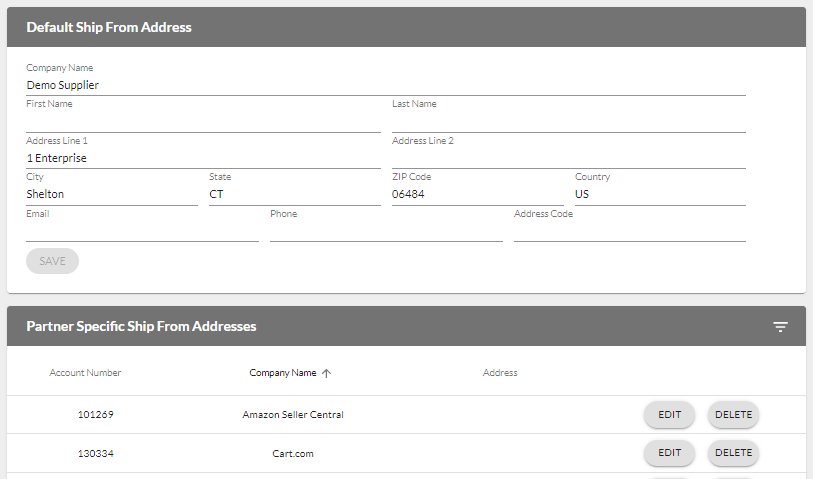813x479 pixels.
Task: Open the filter icon in Partner Specific header
Action: click(780, 327)
